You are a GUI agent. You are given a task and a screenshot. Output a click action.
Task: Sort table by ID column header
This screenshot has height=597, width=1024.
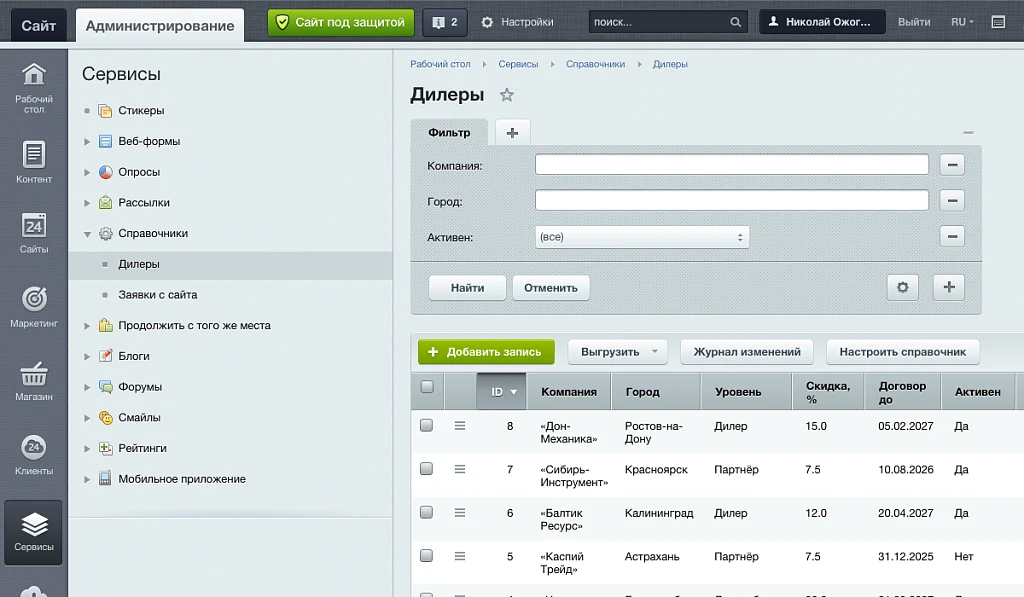tap(502, 391)
